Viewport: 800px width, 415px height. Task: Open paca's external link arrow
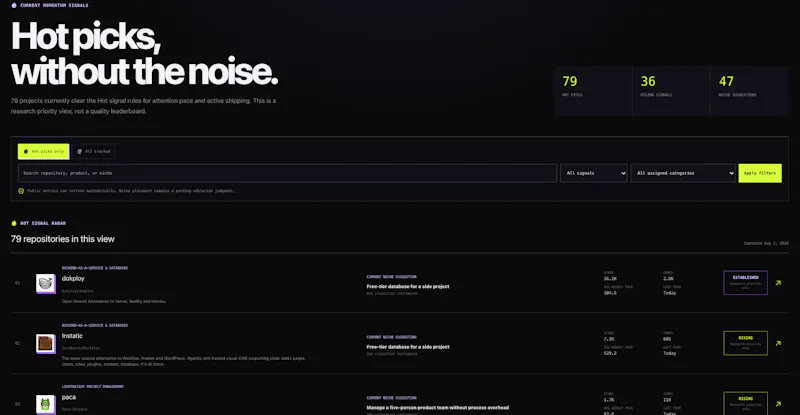point(778,404)
